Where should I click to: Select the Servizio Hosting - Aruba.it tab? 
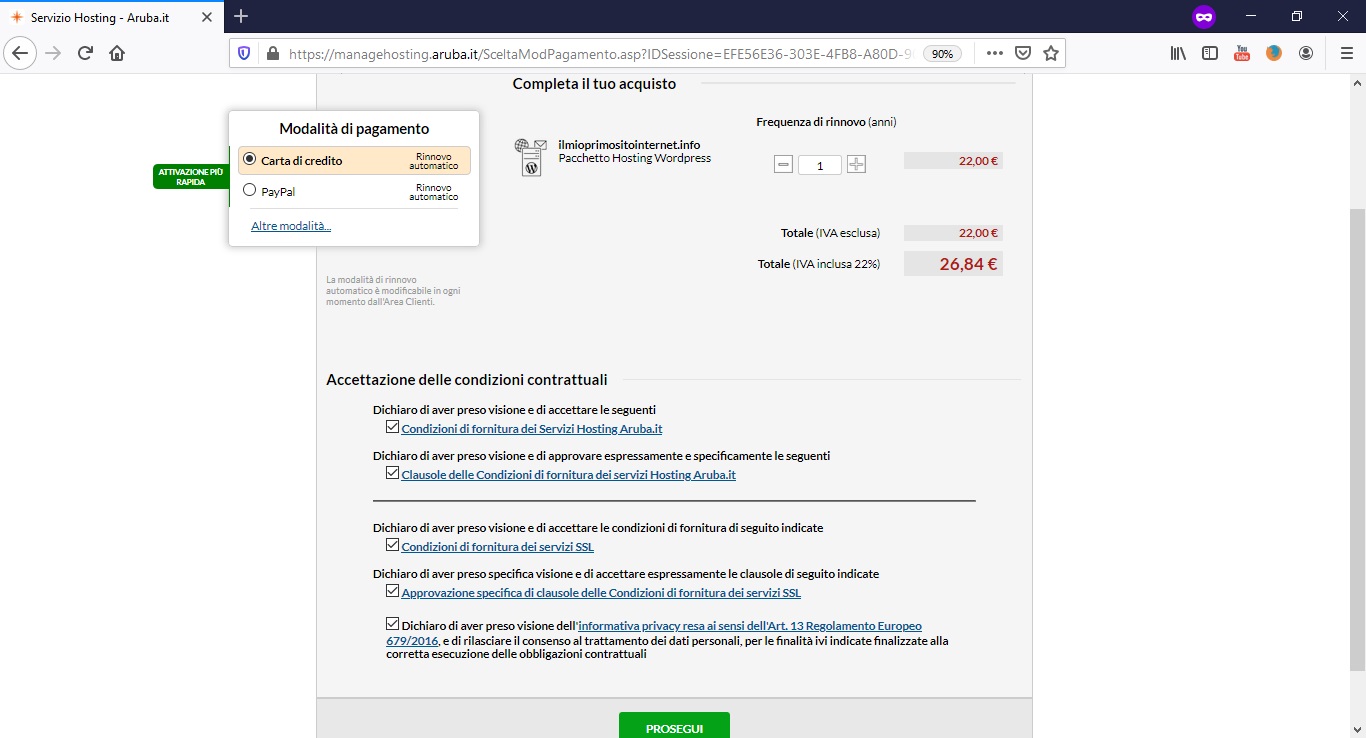coord(112,17)
